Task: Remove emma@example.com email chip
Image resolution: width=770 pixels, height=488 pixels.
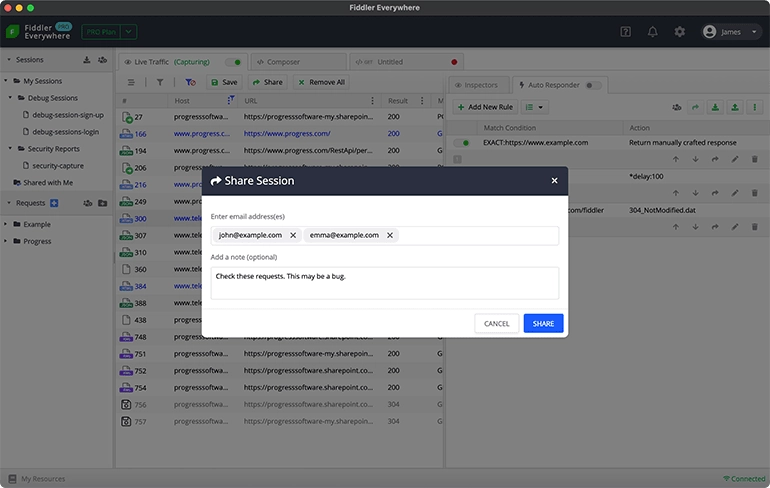Action: pyautogui.click(x=389, y=235)
